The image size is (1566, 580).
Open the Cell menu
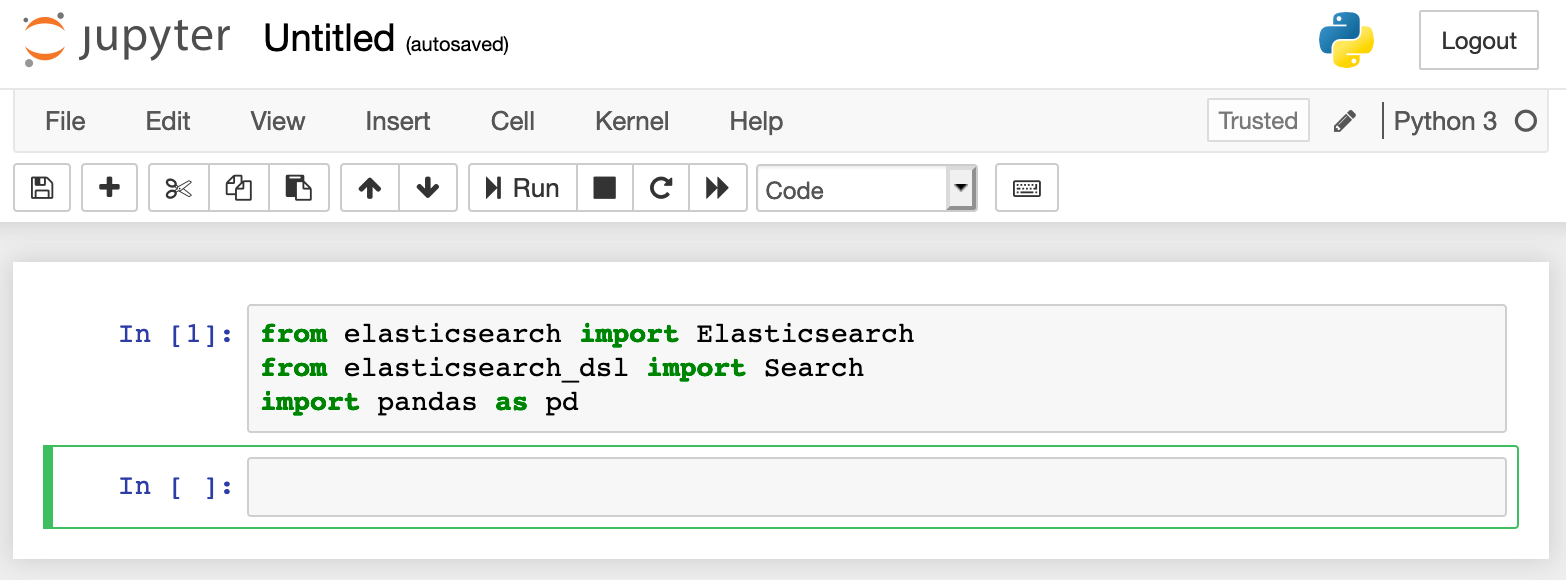512,121
